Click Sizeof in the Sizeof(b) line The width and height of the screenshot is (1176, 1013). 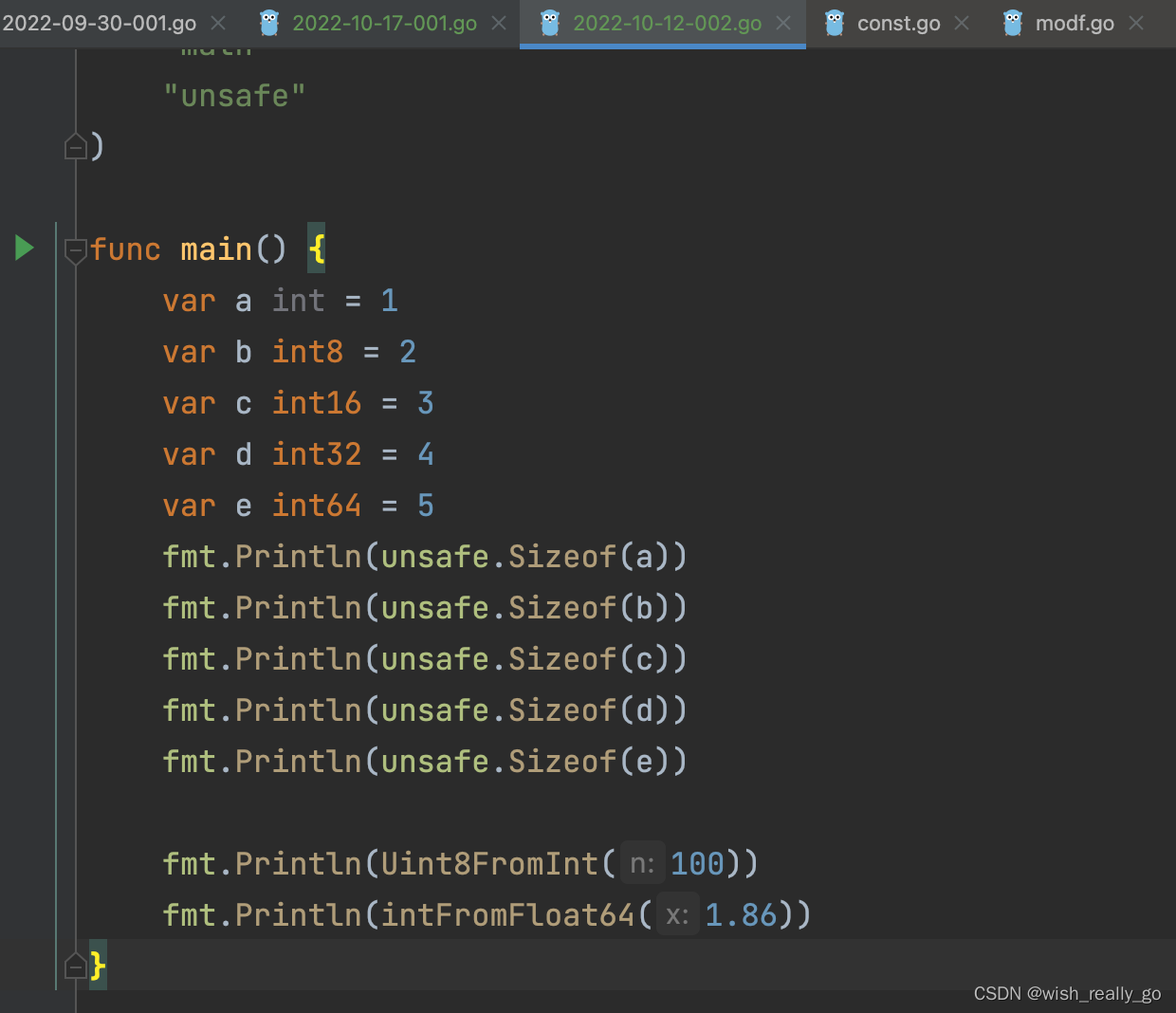[x=562, y=608]
